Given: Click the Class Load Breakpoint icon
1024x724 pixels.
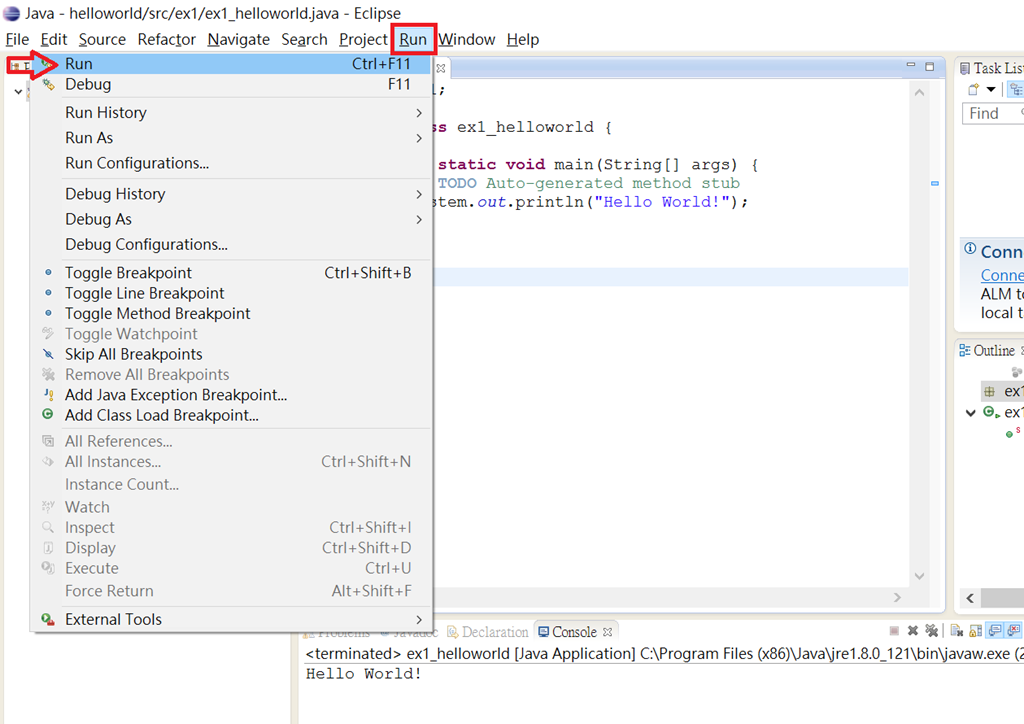Looking at the screenshot, I should pos(48,414).
